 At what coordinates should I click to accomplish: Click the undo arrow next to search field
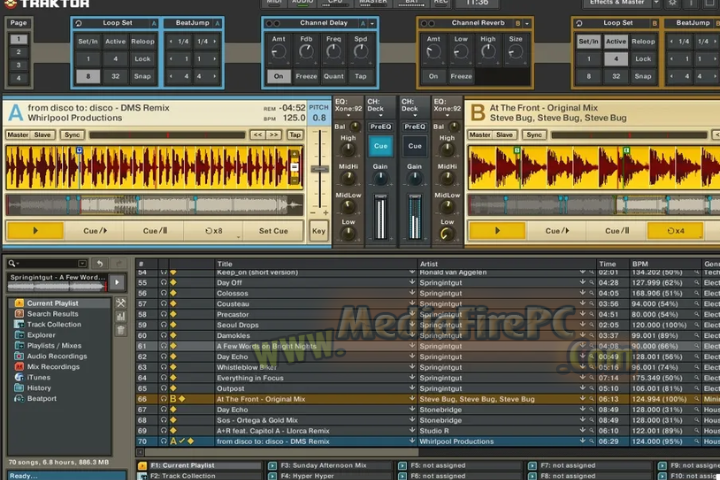99,263
